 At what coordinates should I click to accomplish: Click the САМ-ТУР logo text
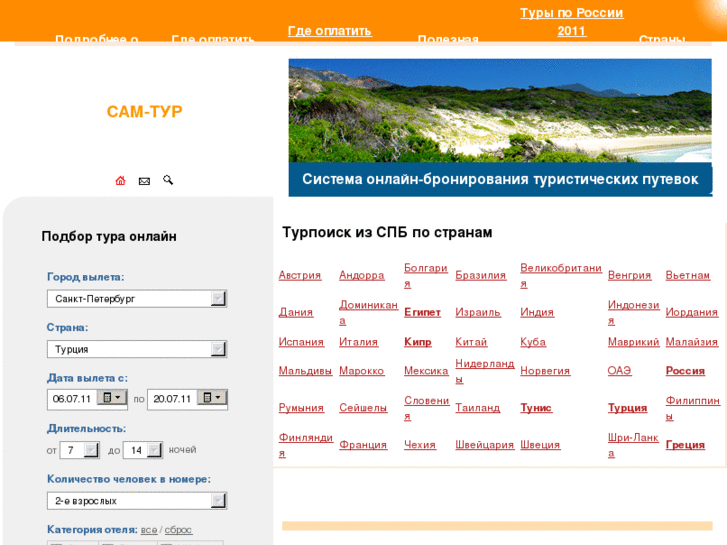coord(145,111)
